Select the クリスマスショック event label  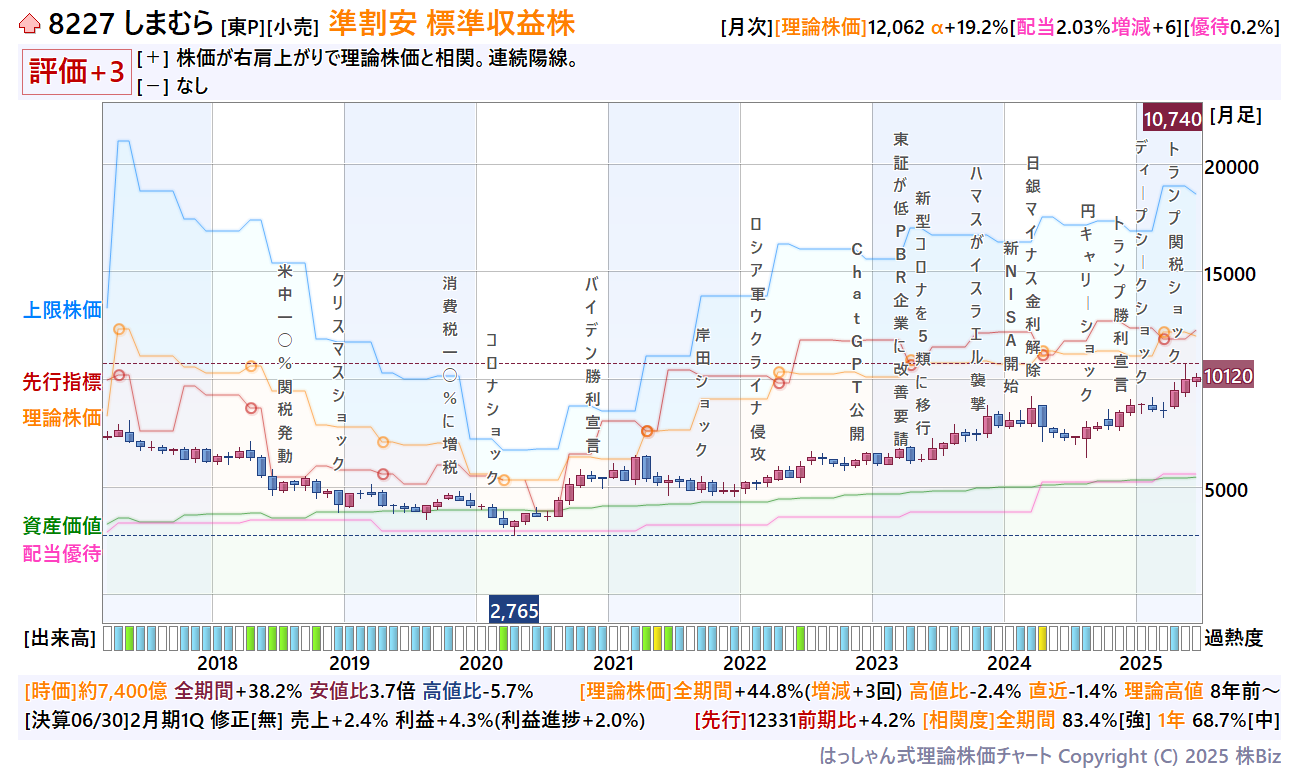pos(338,371)
